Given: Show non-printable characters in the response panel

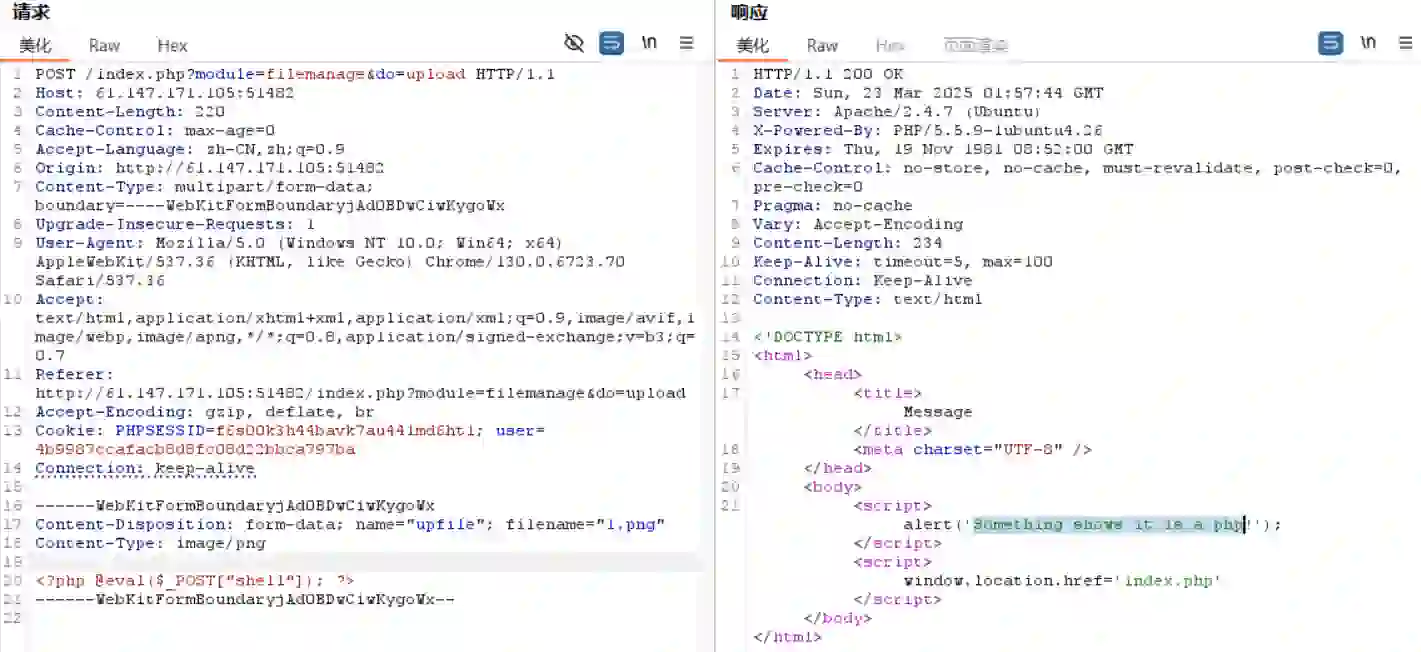Looking at the screenshot, I should 1368,43.
